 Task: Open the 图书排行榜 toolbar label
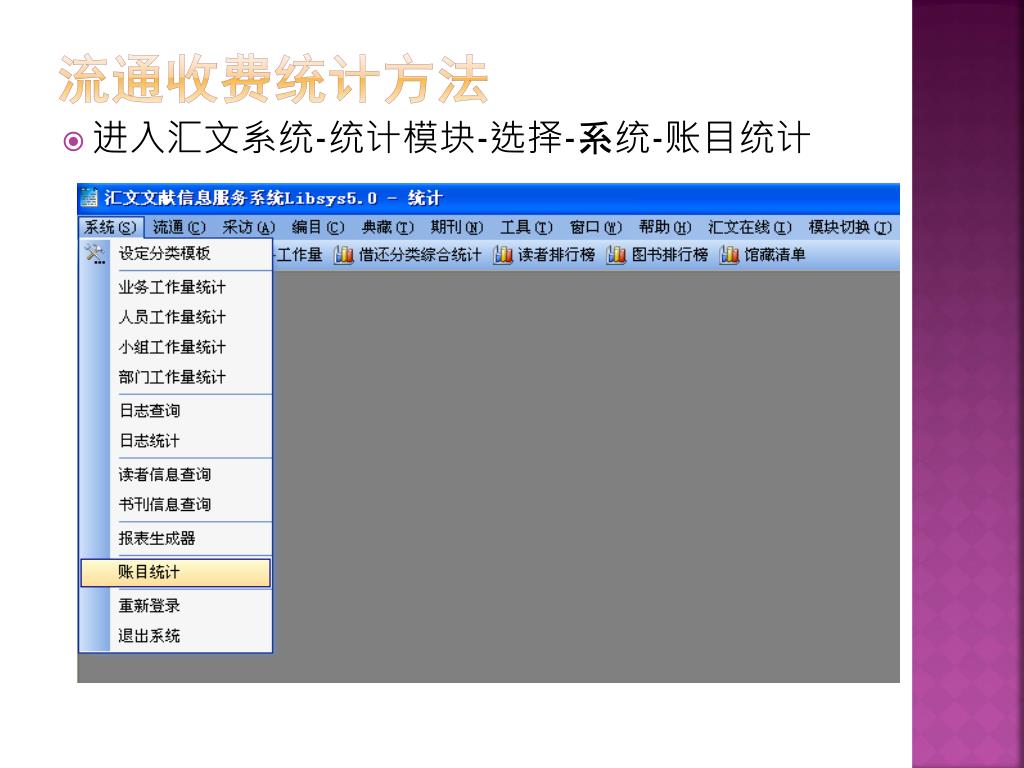pyautogui.click(x=670, y=255)
